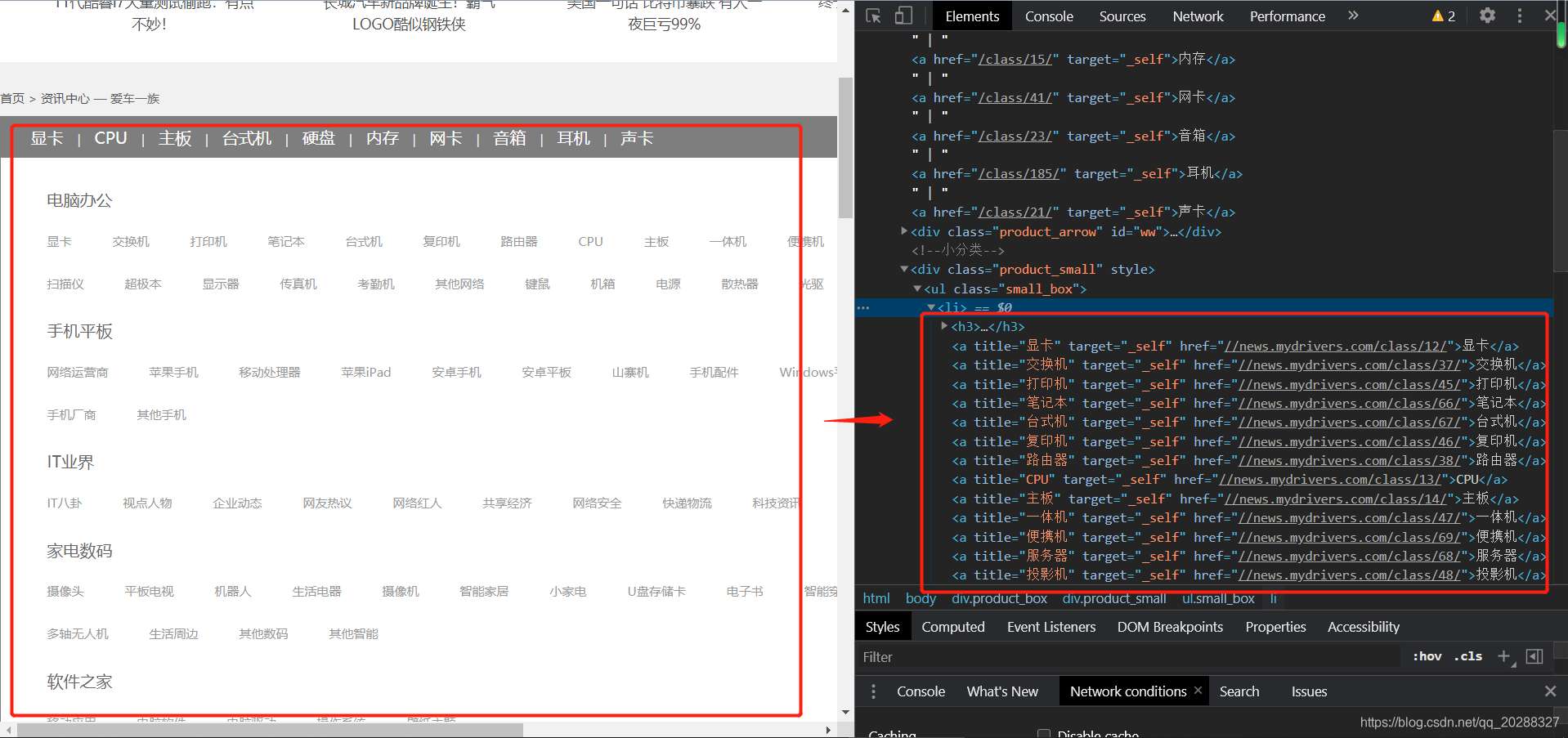Collapse the ul small_box node
This screenshot has height=738, width=1568.
[x=917, y=288]
